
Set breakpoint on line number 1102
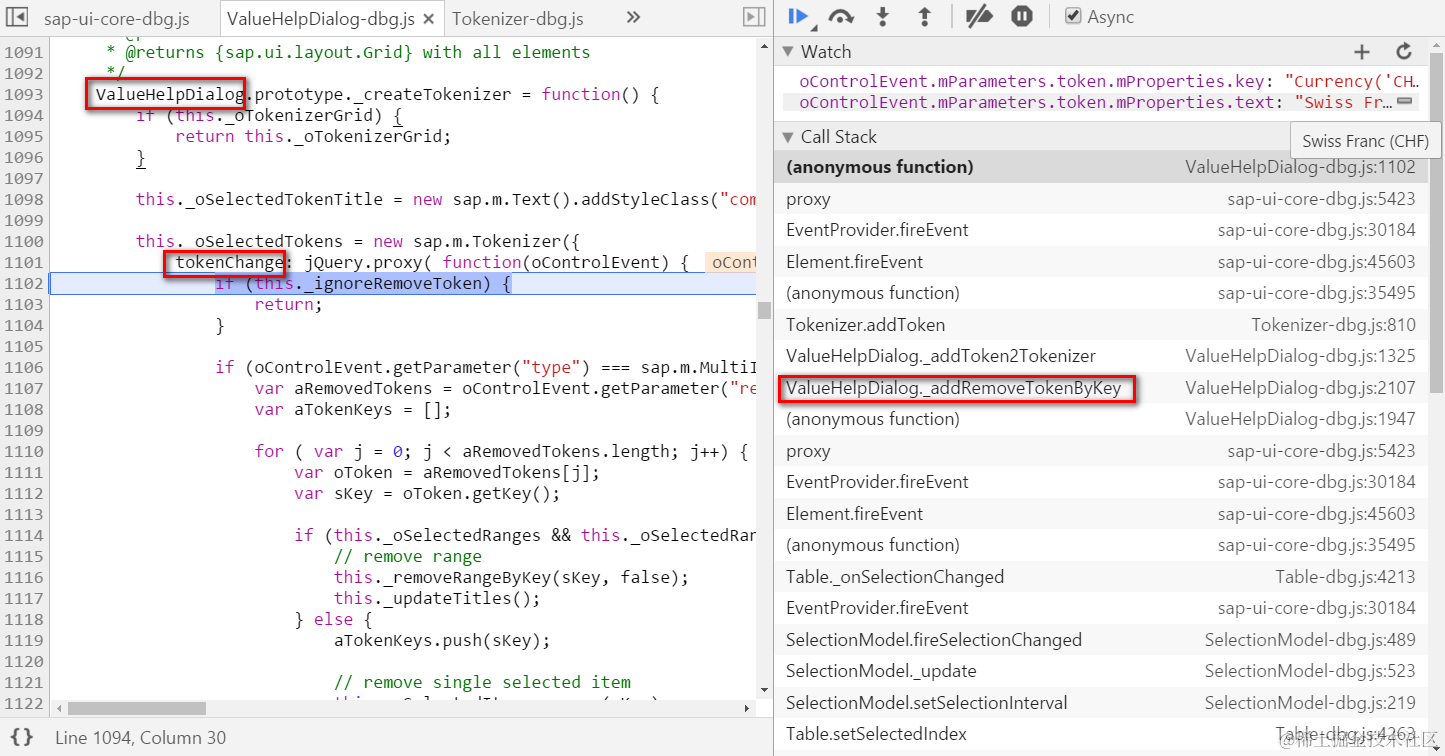(x=22, y=284)
